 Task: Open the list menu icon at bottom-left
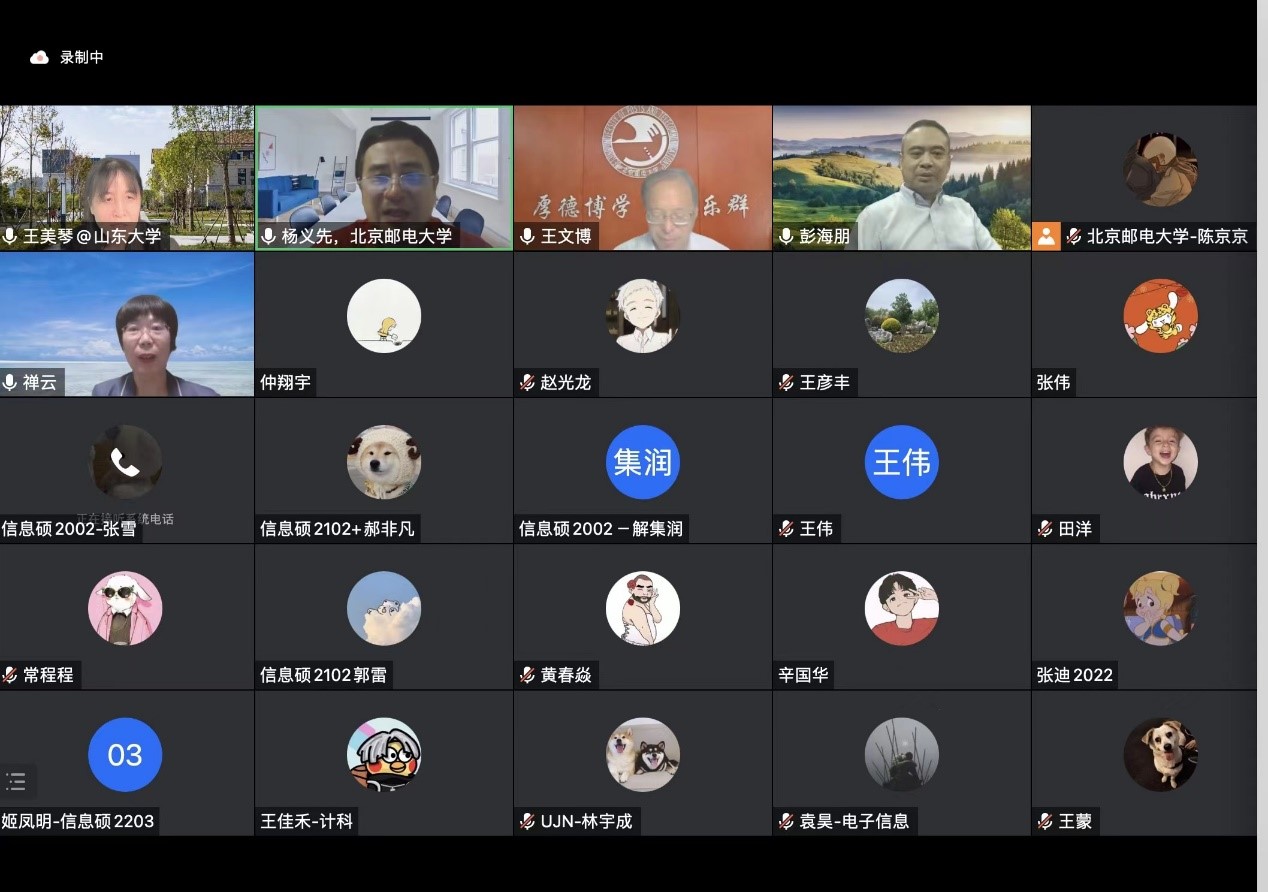click(x=16, y=781)
